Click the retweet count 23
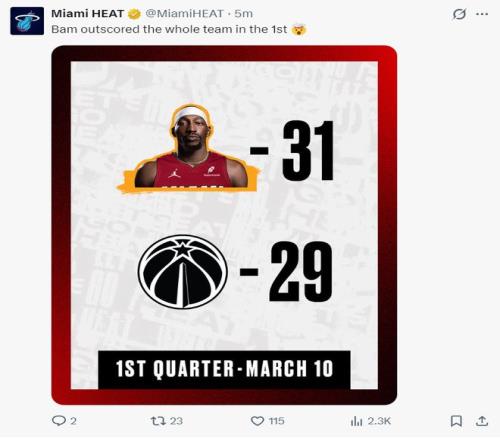The image size is (500, 440). pos(176,421)
